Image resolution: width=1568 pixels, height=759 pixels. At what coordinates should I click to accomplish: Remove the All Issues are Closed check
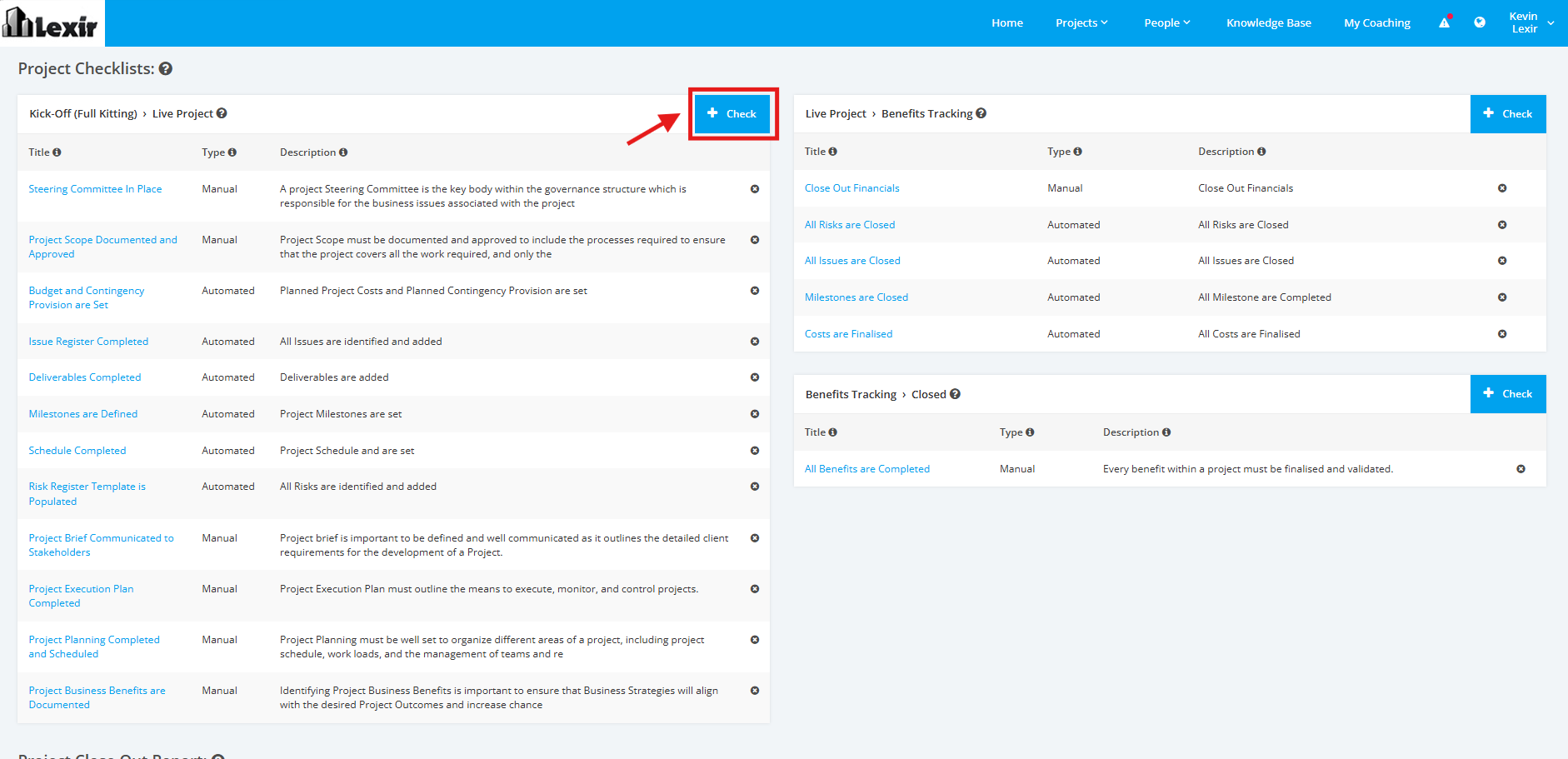1502,261
